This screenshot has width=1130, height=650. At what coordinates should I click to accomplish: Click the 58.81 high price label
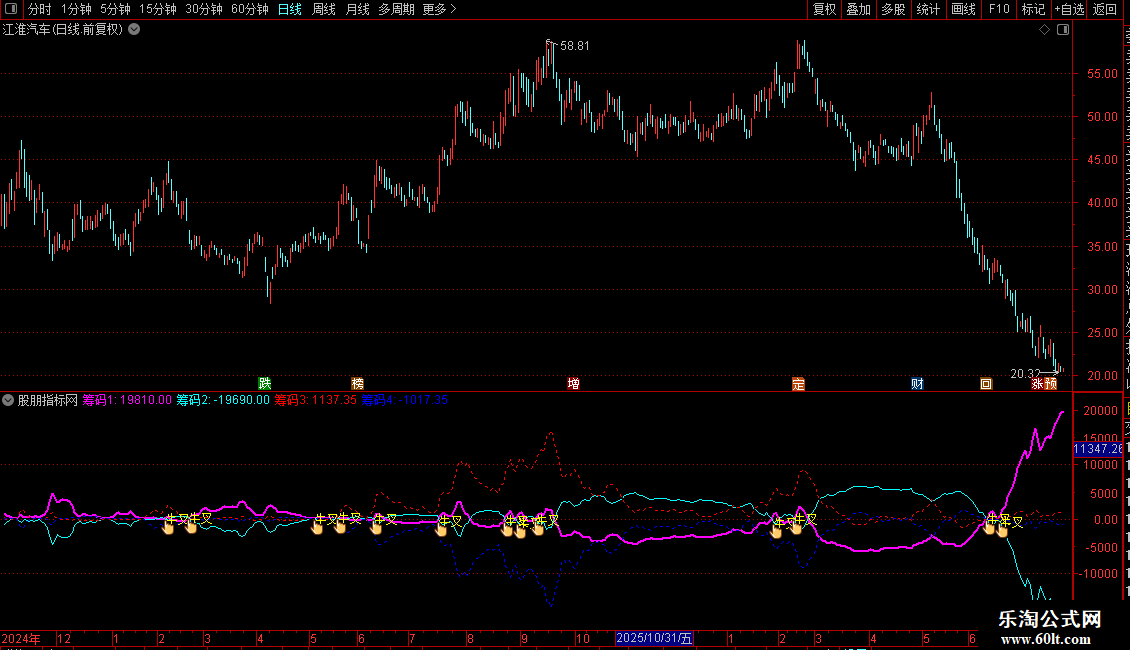[x=574, y=45]
